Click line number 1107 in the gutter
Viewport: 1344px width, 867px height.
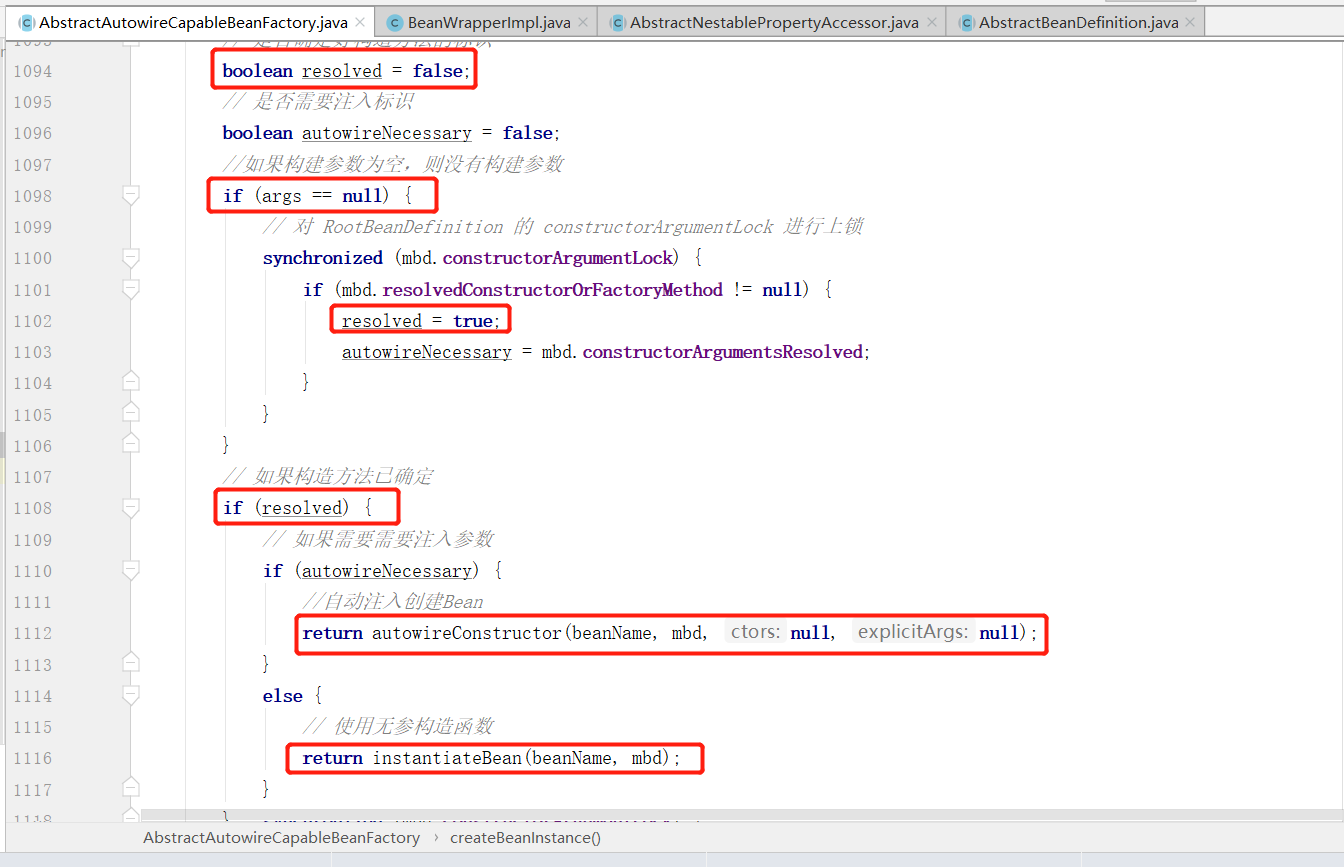click(32, 477)
